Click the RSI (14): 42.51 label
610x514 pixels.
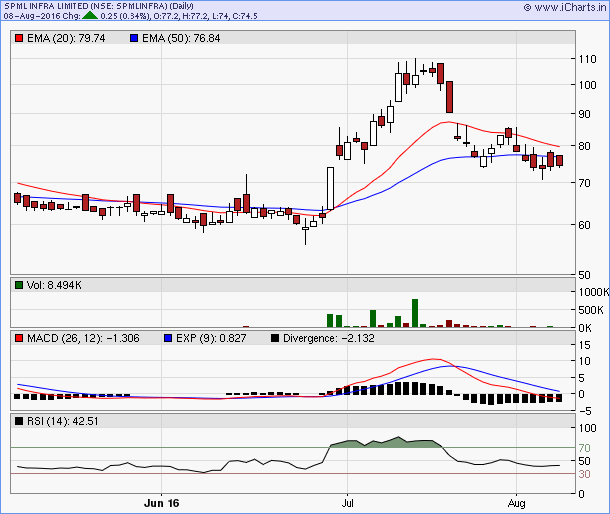63,421
